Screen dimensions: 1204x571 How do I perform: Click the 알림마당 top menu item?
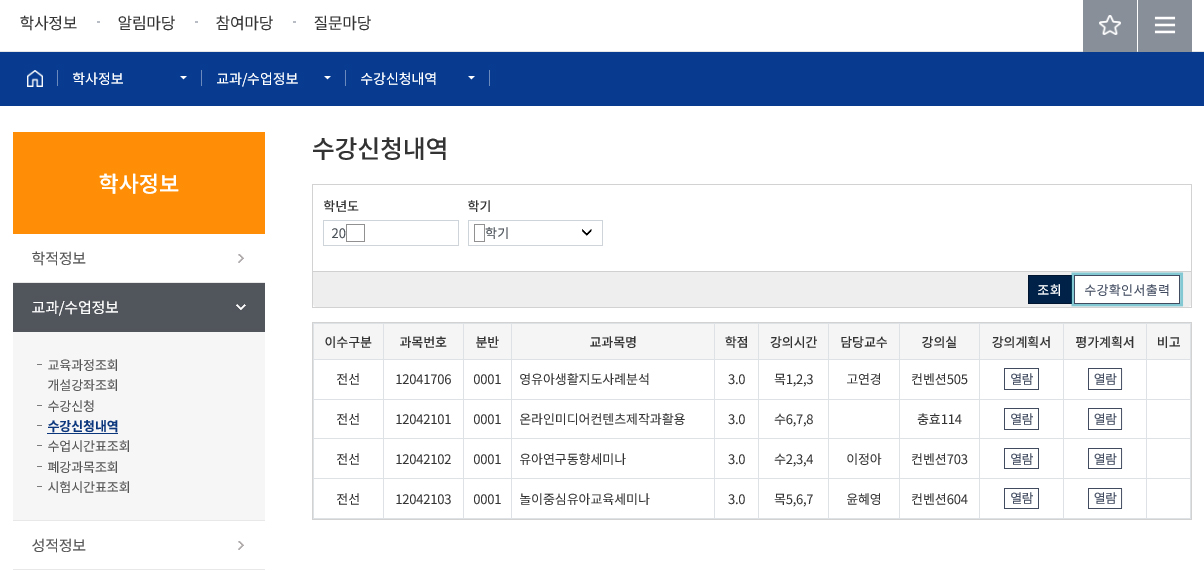pyautogui.click(x=146, y=23)
